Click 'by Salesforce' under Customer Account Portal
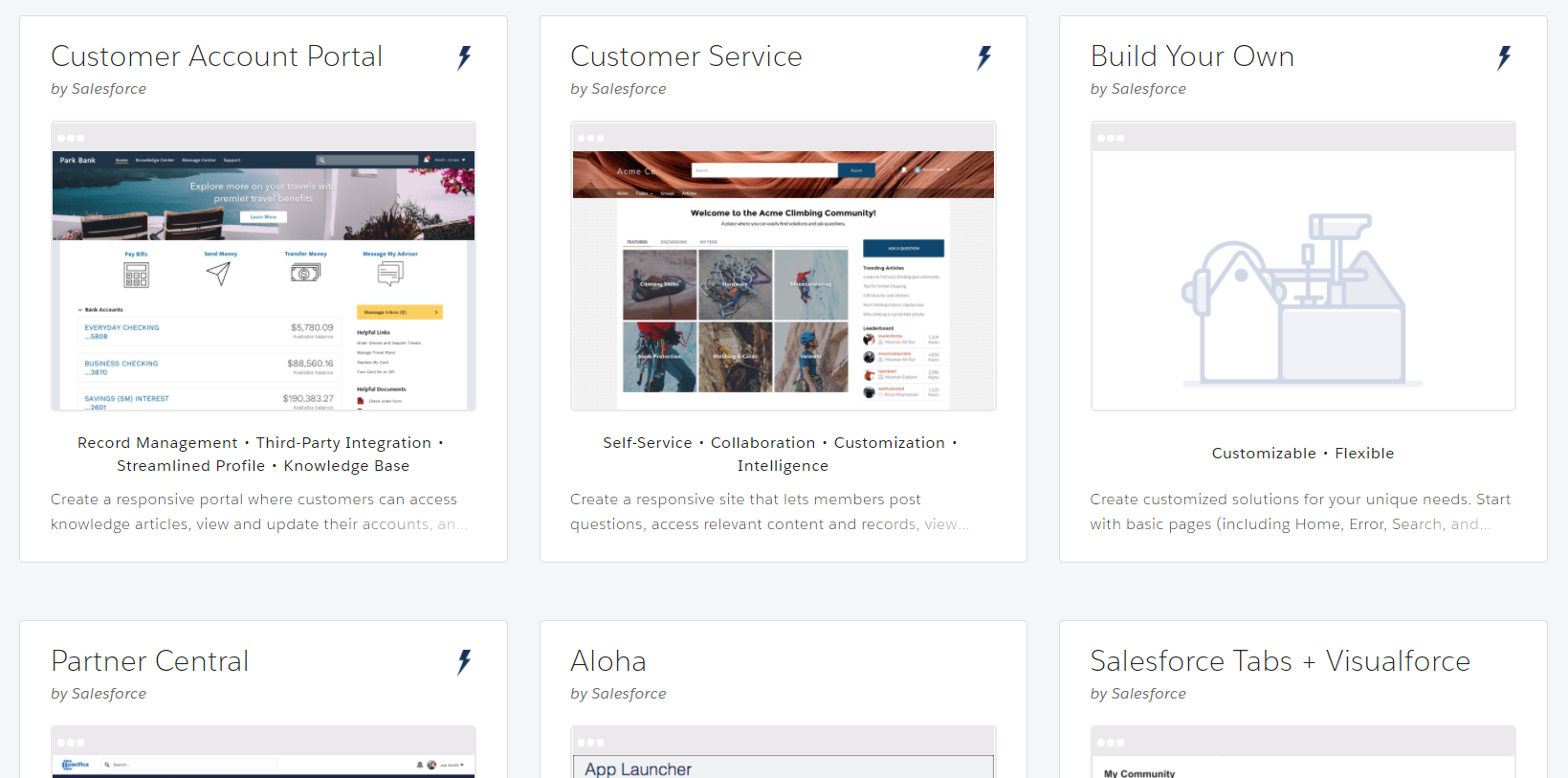The height and width of the screenshot is (778, 1568). 99,89
